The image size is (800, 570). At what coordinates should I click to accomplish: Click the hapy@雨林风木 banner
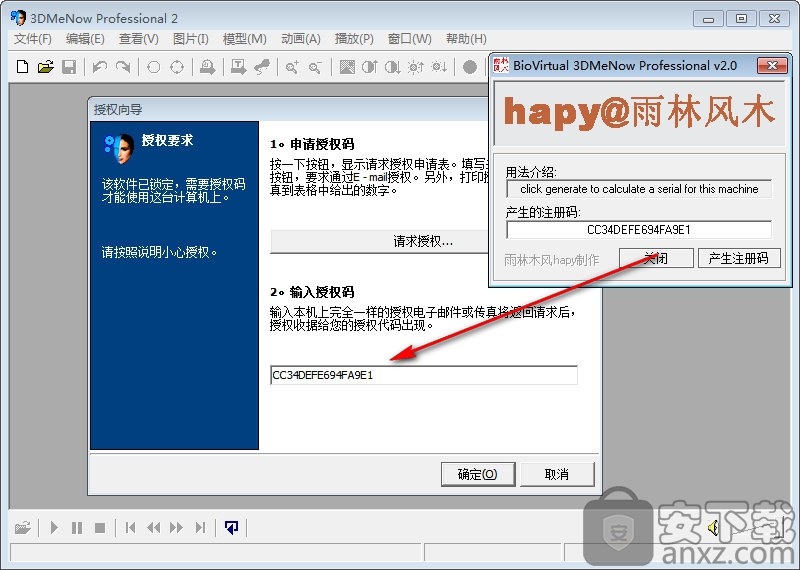tap(639, 113)
